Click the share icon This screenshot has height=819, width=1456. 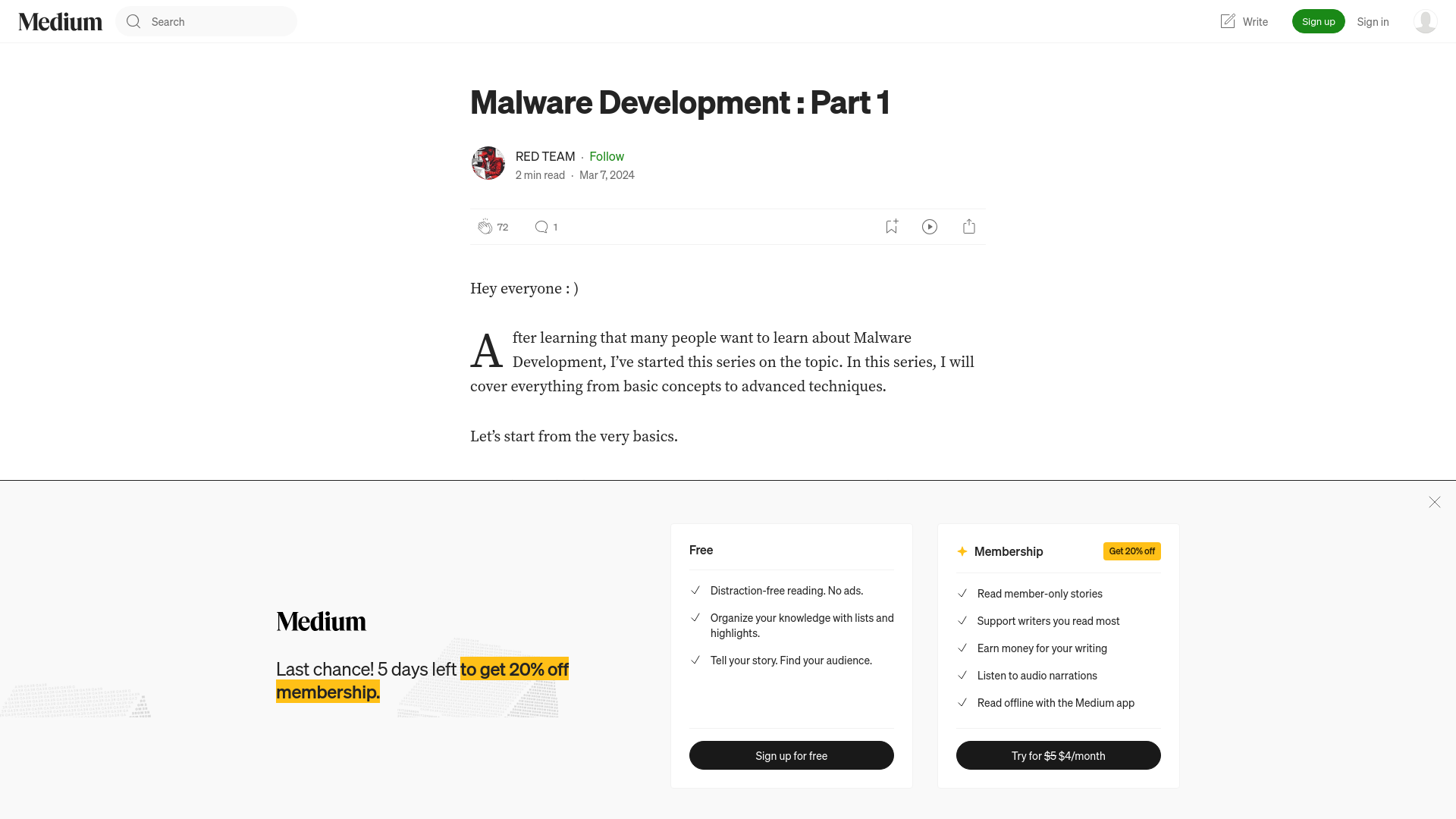969,226
